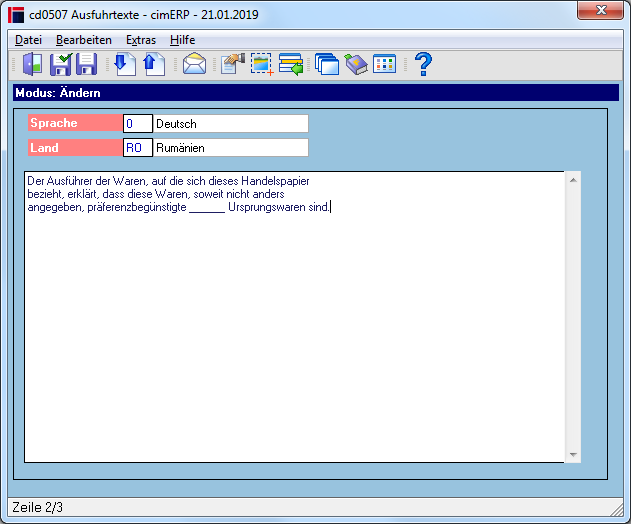Click the purple book with tag icon
This screenshot has height=524, width=631.
click(356, 64)
